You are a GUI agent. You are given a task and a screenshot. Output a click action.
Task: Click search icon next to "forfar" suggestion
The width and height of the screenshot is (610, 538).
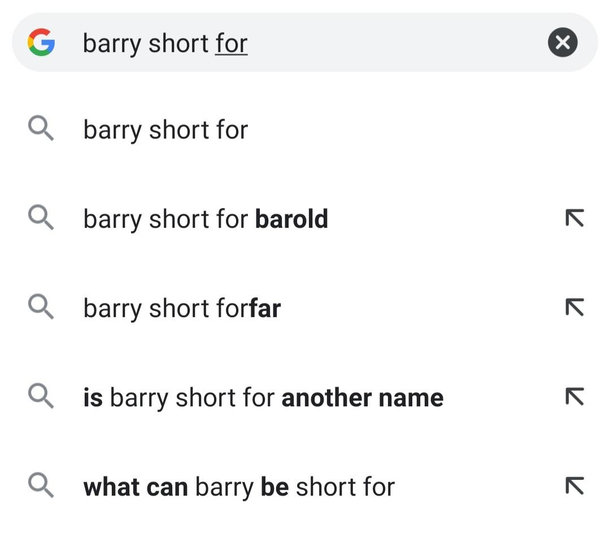click(41, 308)
